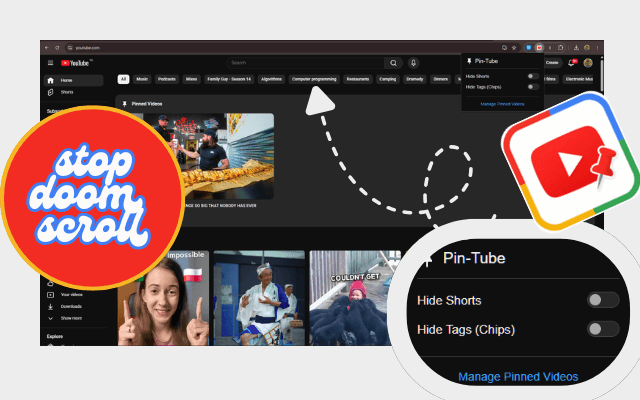
Task: Open the site info icon beside youtube.com
Action: pyautogui.click(x=70, y=48)
